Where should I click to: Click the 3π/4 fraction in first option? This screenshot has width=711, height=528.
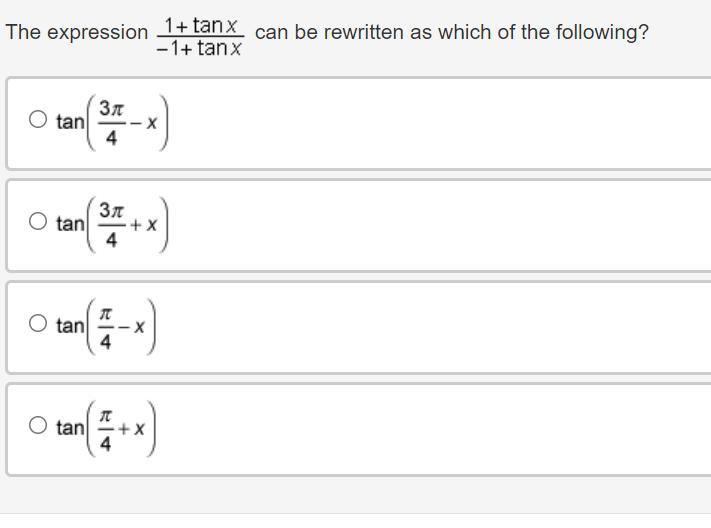111,122
